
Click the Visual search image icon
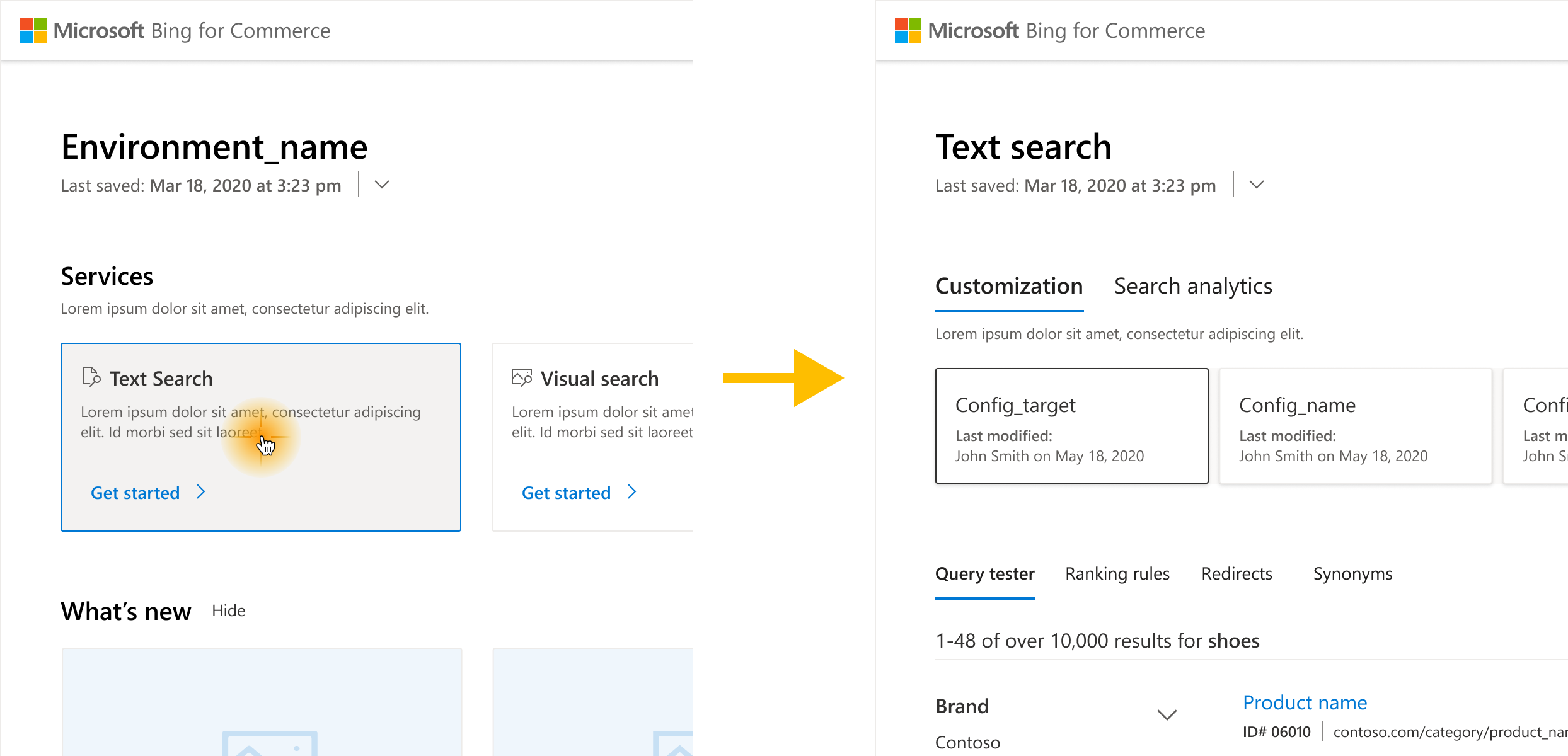[x=522, y=377]
